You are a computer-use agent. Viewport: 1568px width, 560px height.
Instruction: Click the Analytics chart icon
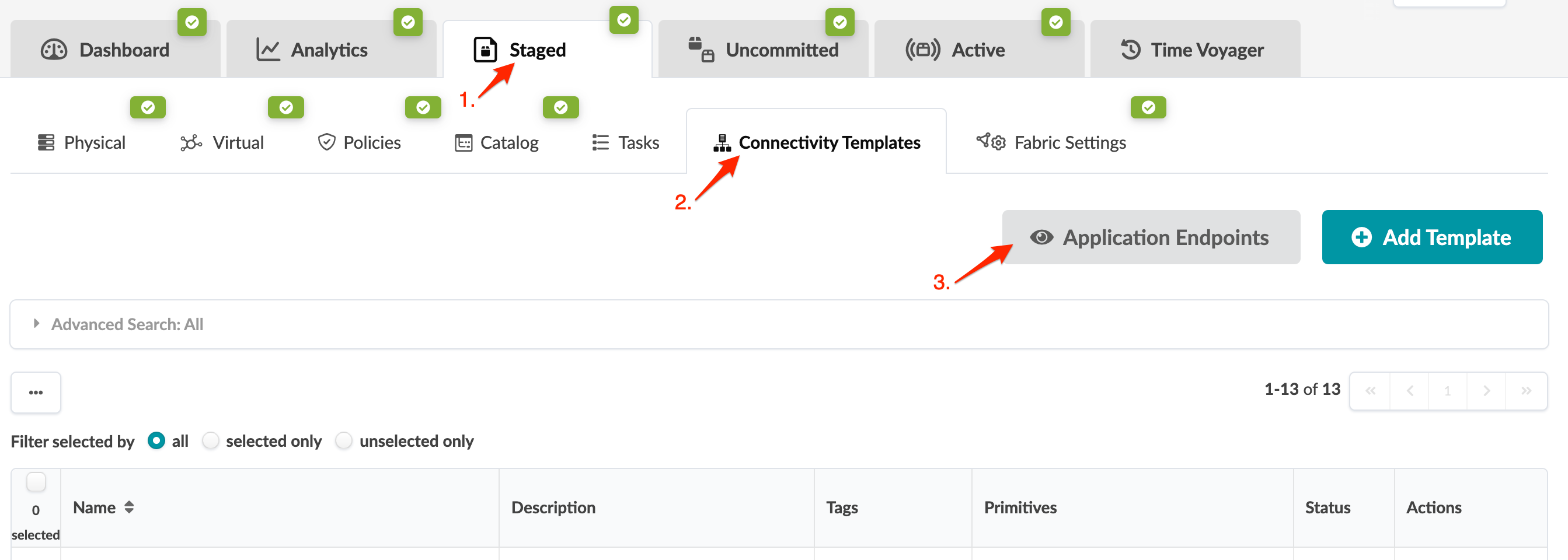click(x=267, y=50)
